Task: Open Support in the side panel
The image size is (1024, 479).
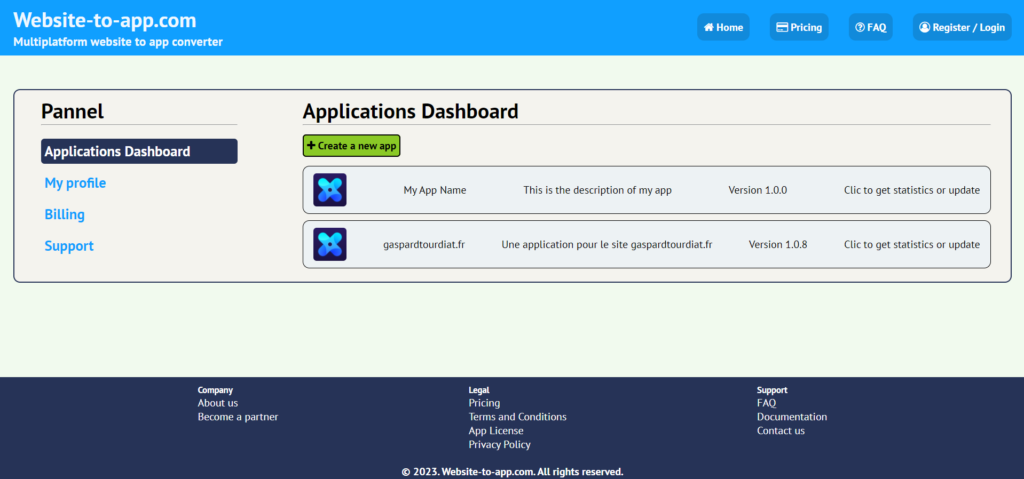Action: point(69,246)
